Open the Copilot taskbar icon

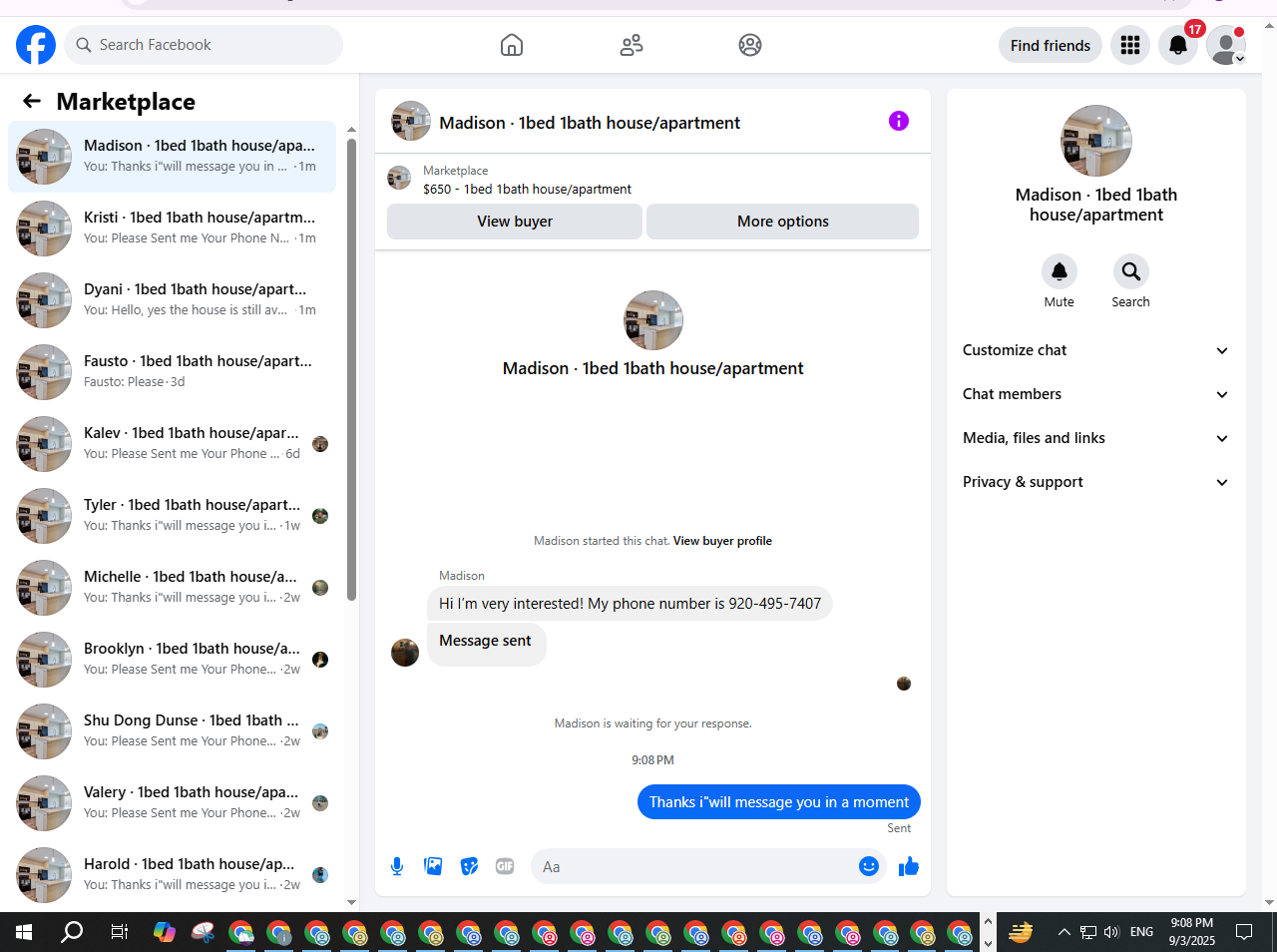(x=165, y=932)
